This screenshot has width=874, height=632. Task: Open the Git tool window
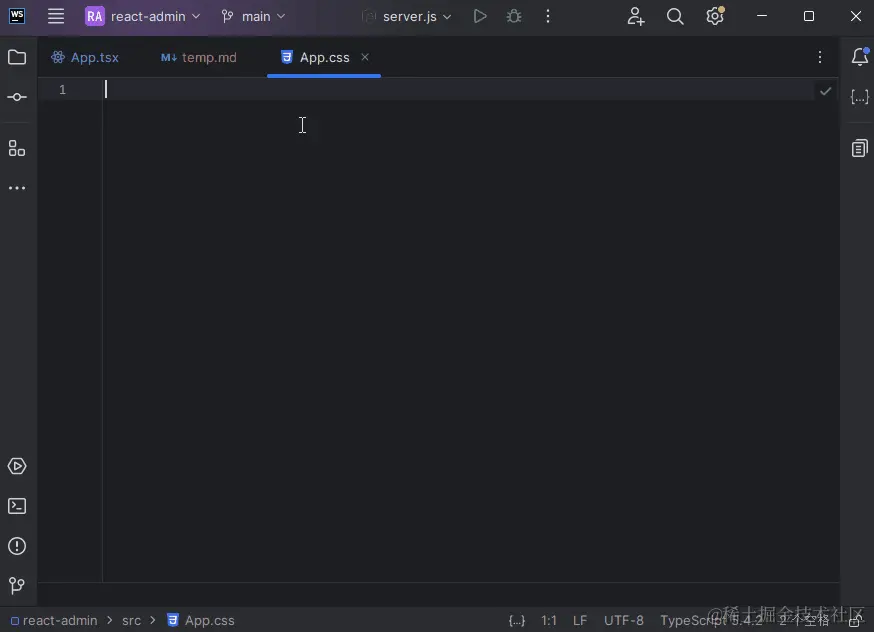17,585
